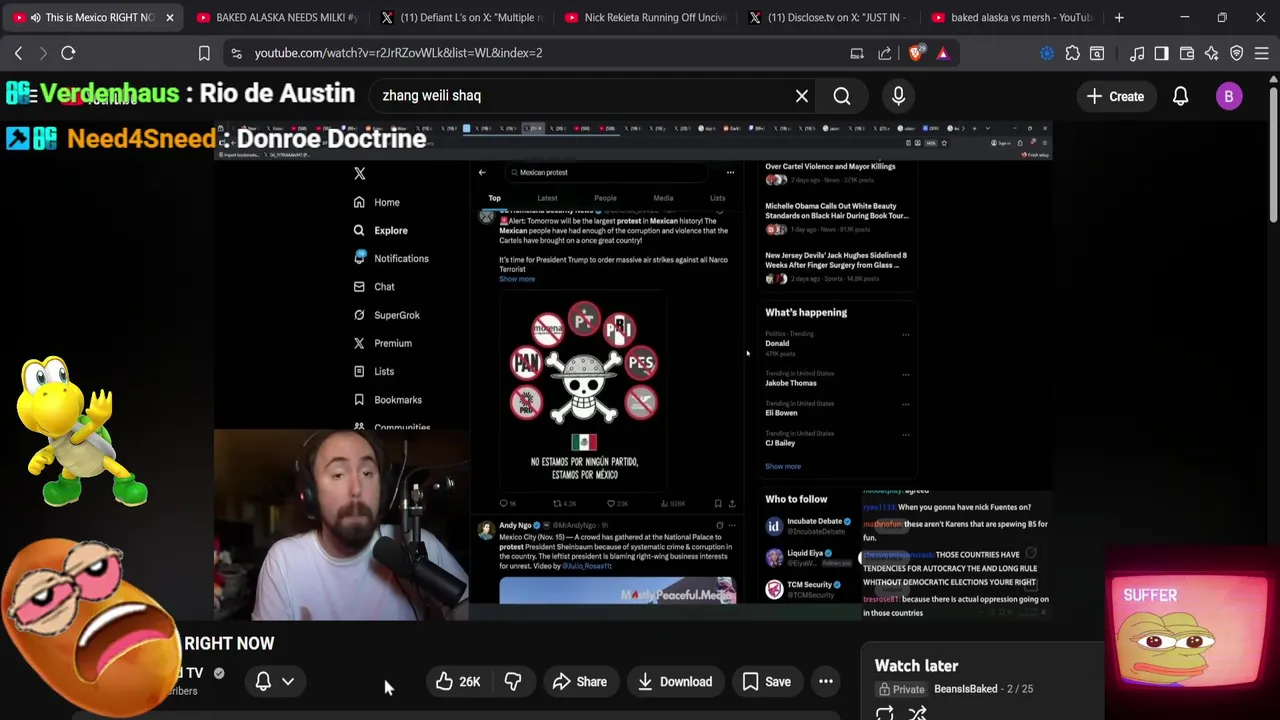Open a new browser tab
The height and width of the screenshot is (720, 1280).
pyautogui.click(x=1119, y=17)
